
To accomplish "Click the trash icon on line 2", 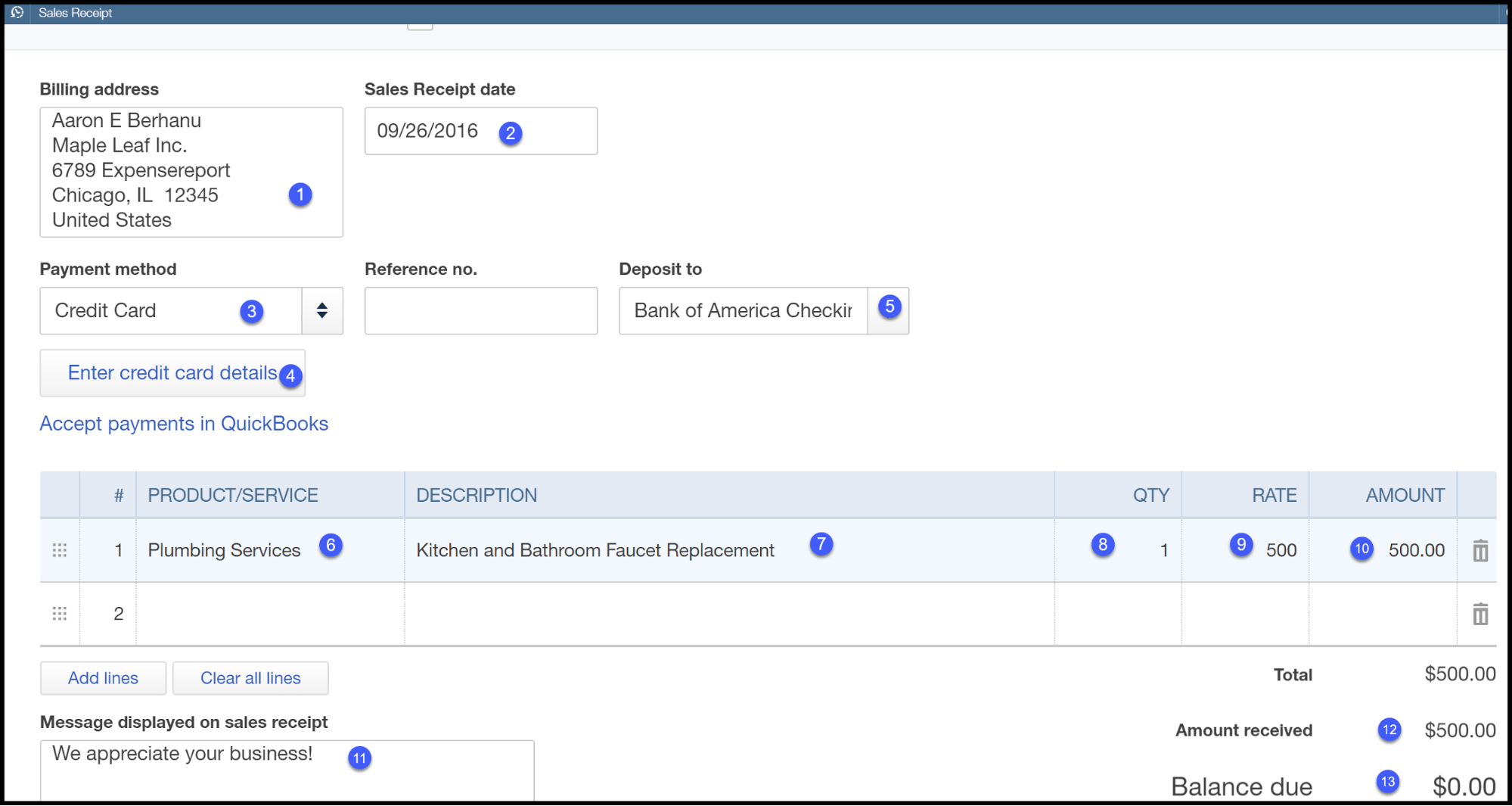I will (1480, 614).
